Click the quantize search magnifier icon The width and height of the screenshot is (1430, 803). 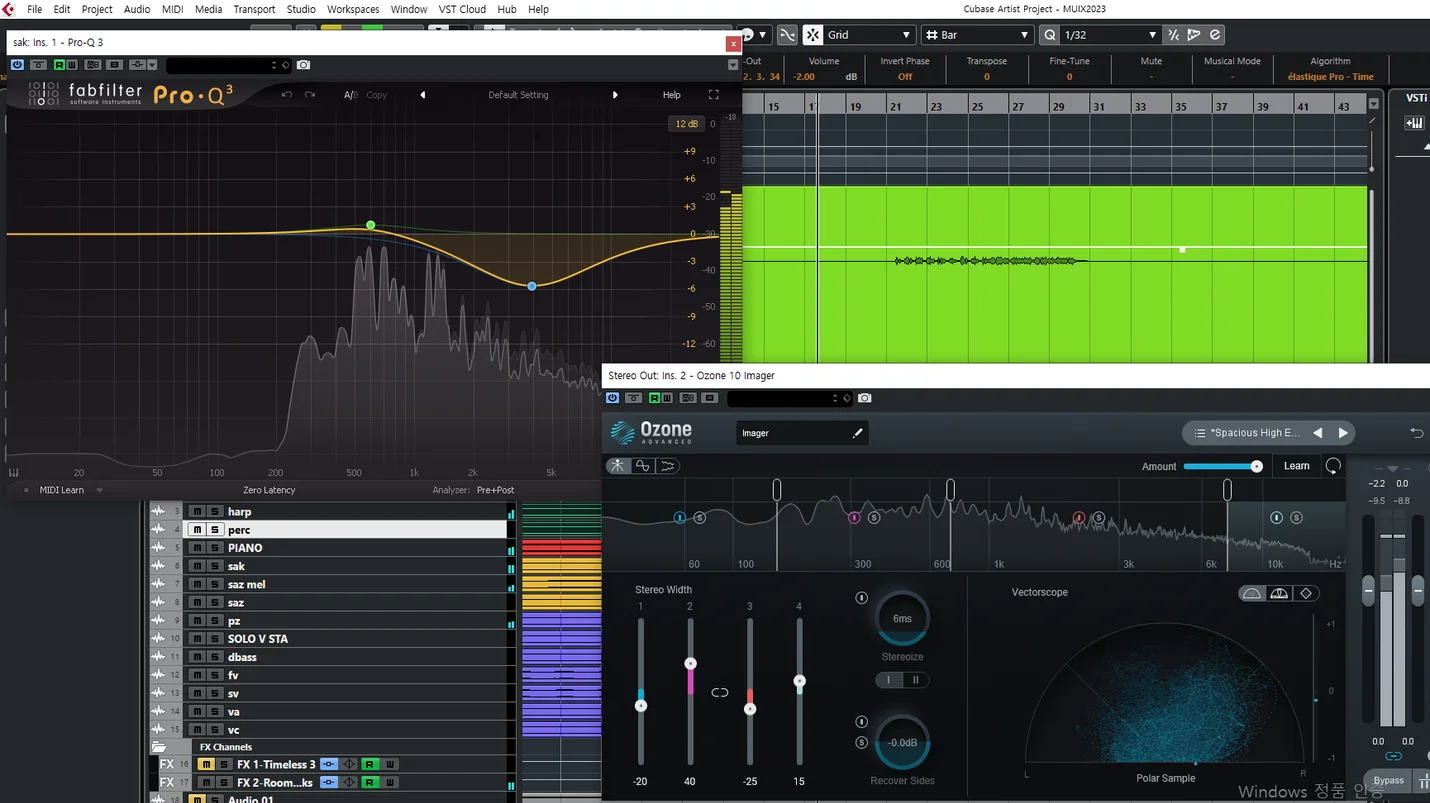1050,35
